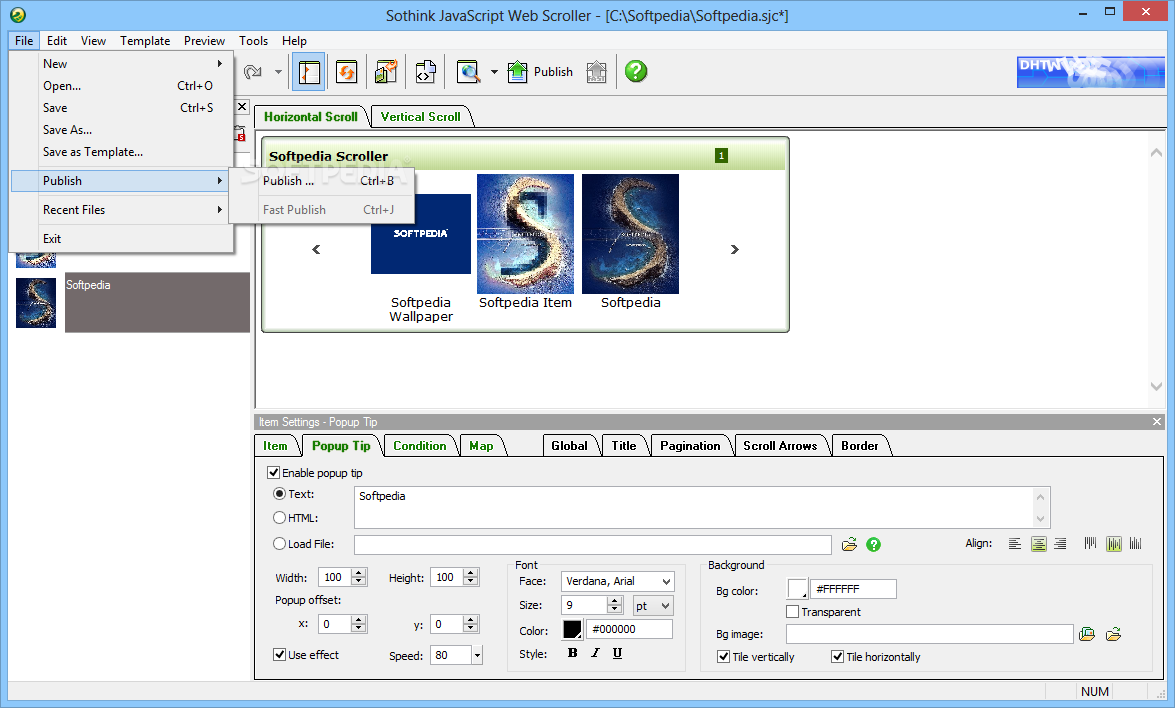Pick the Bg color swatch
1175x708 pixels.
click(x=797, y=589)
